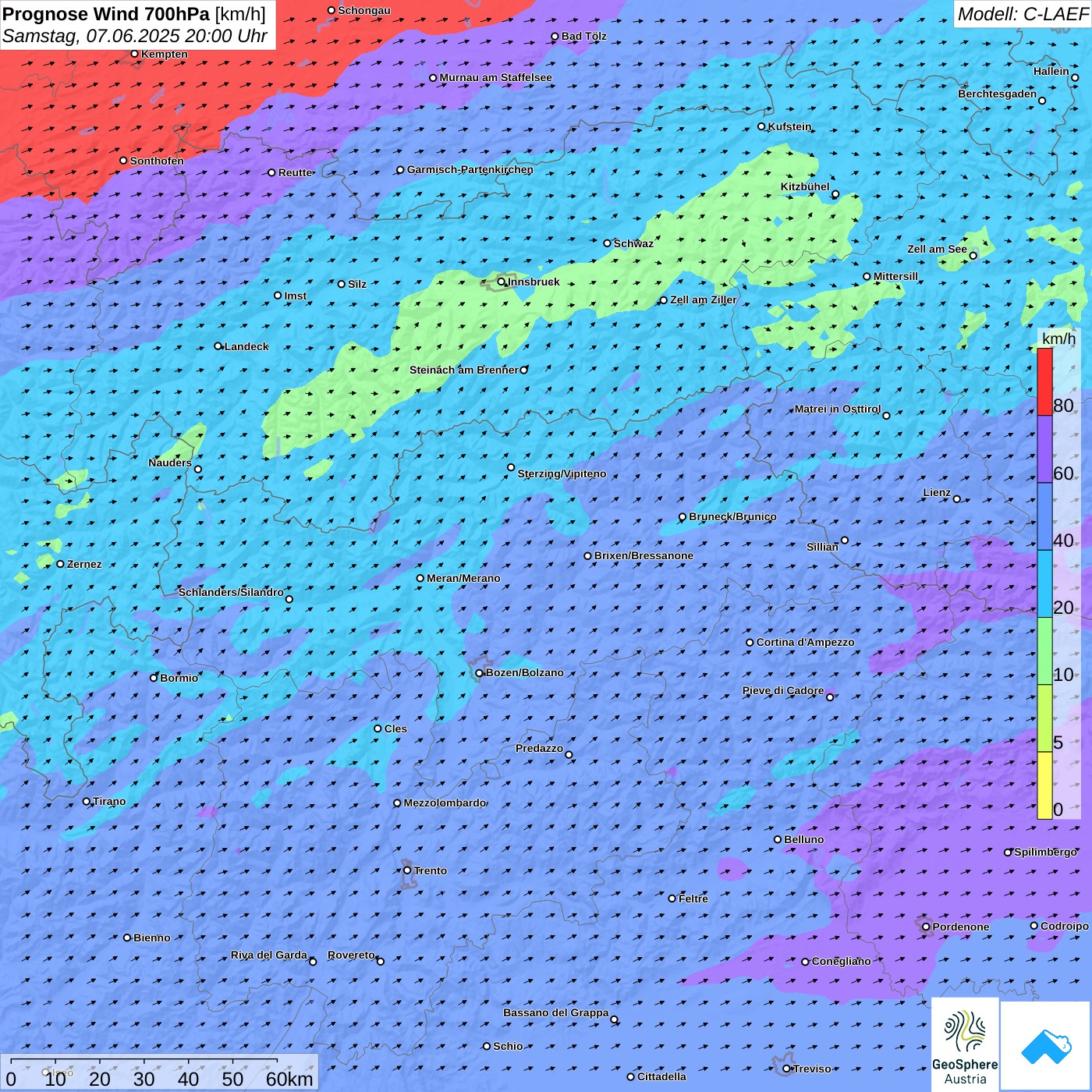Click the Treviso city marker
Viewport: 1092px width, 1092px height.
click(786, 1069)
